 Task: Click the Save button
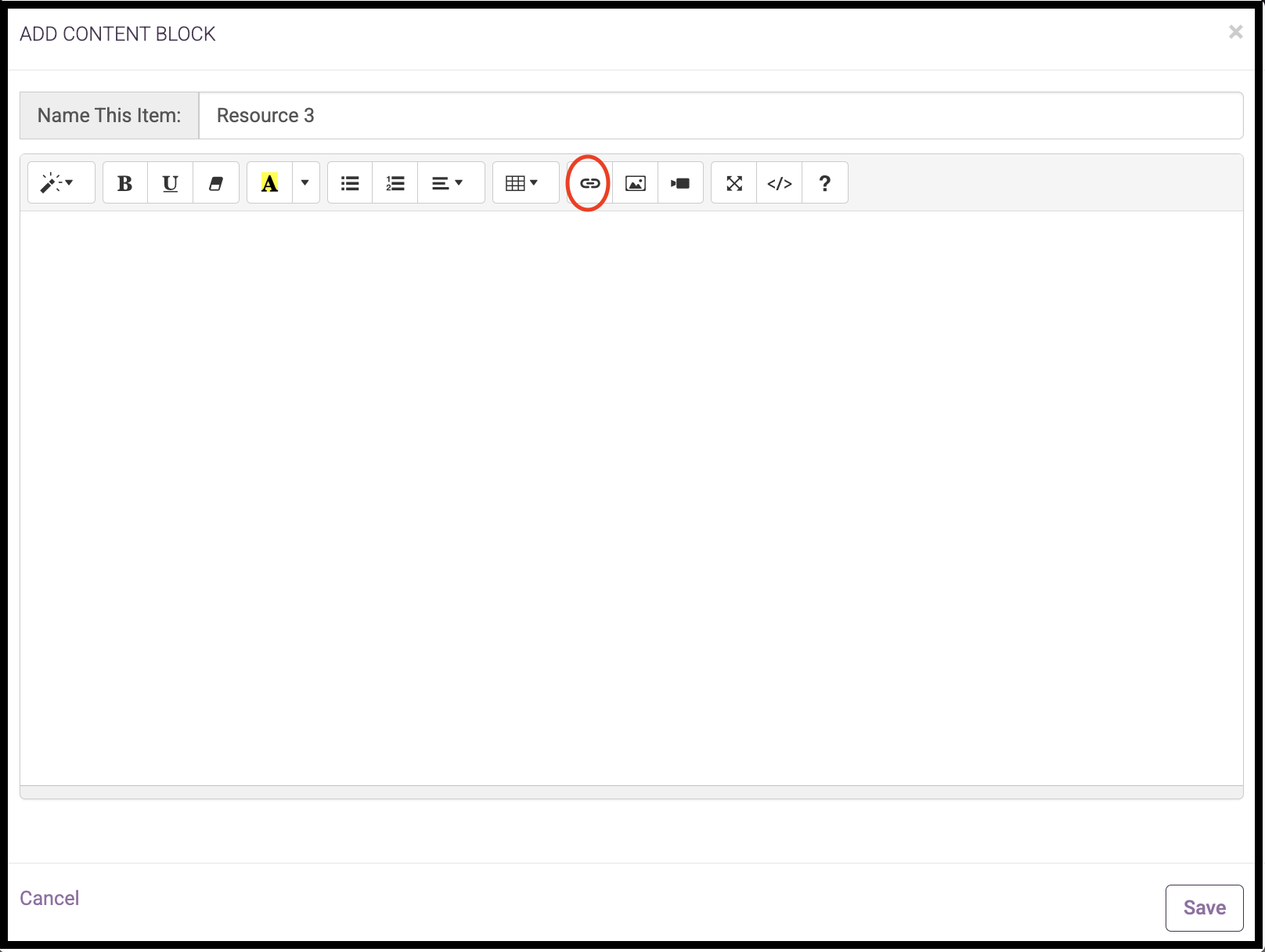(1204, 908)
